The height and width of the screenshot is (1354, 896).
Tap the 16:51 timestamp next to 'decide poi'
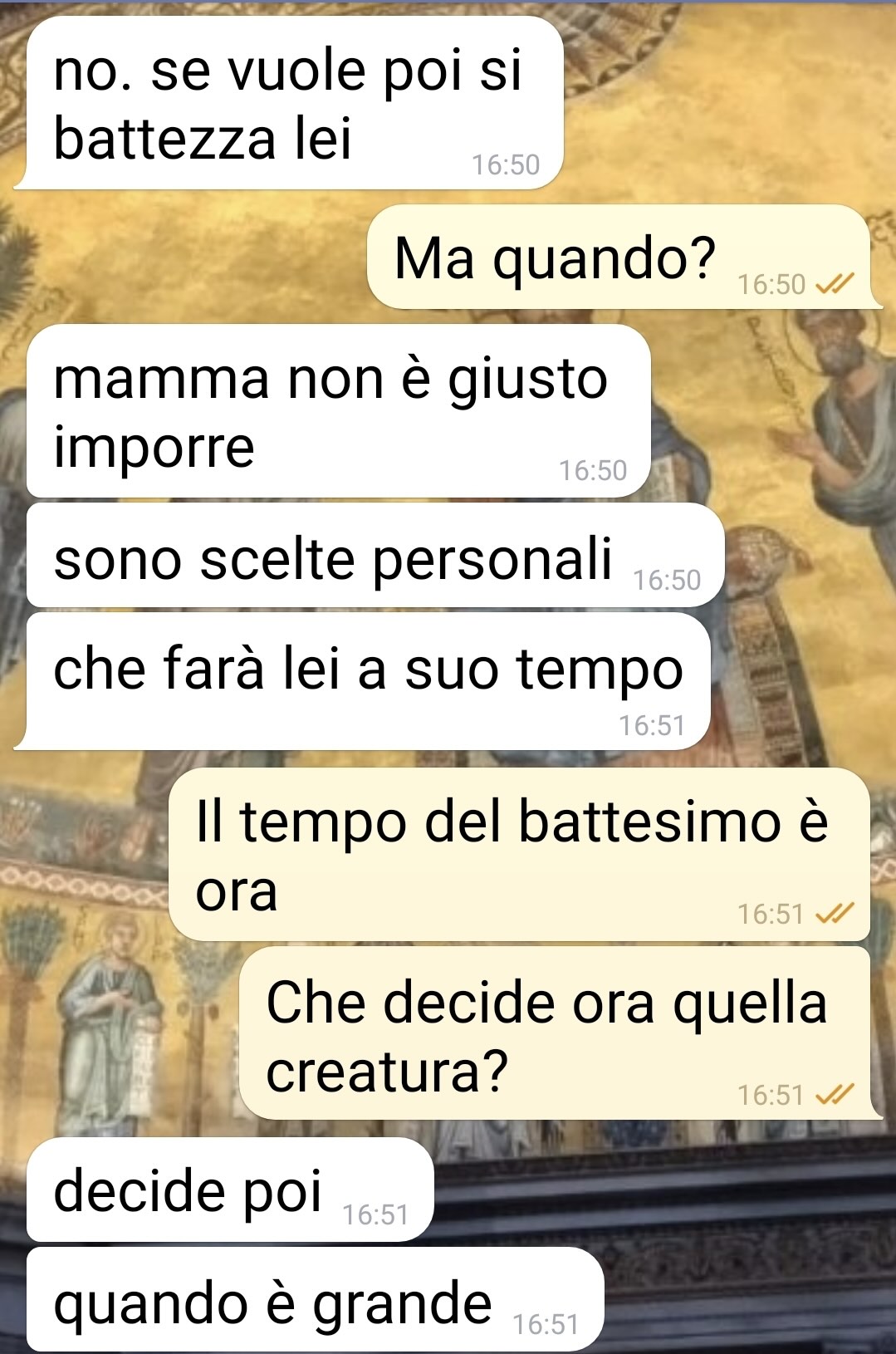click(375, 1215)
